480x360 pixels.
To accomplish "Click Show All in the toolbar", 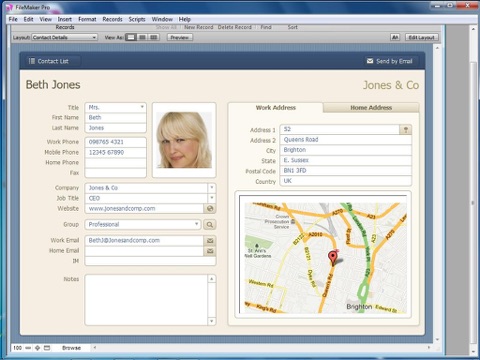I will [x=166, y=27].
